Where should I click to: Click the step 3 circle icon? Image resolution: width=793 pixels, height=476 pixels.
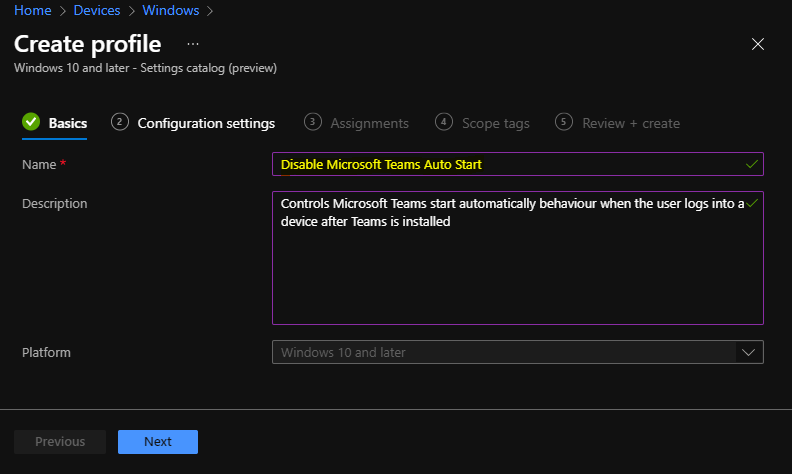point(313,122)
